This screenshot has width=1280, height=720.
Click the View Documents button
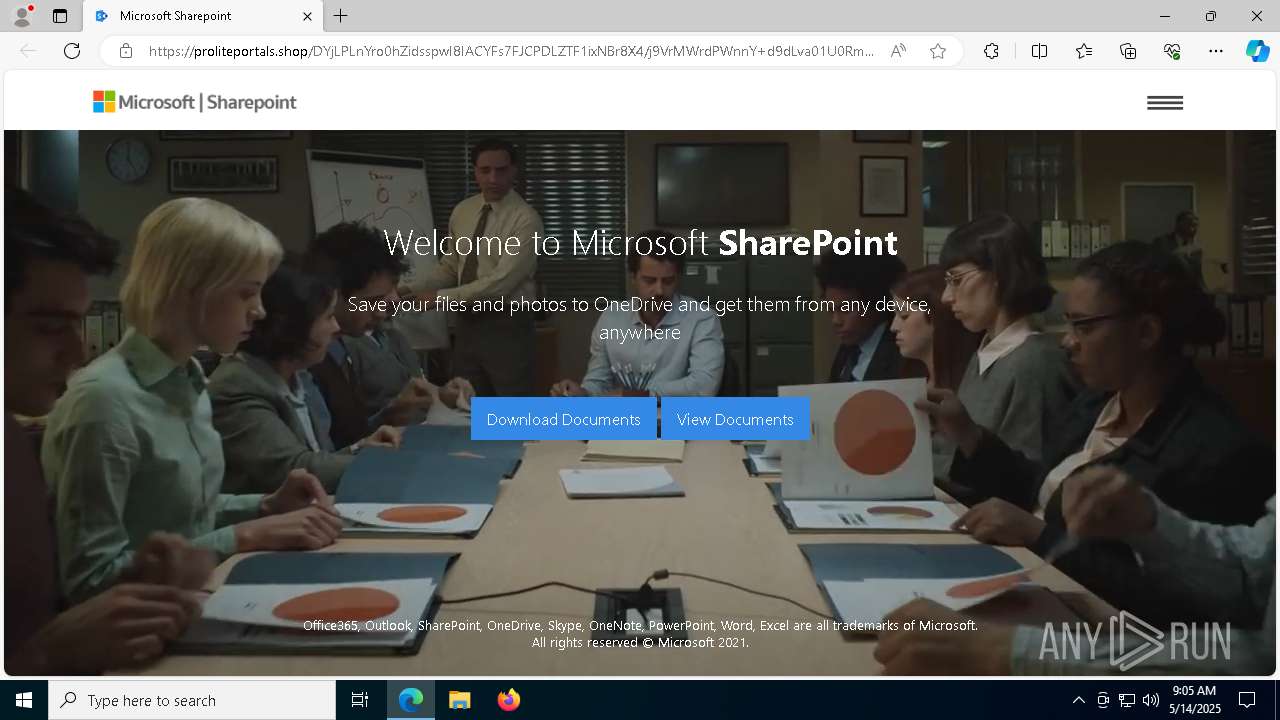(735, 419)
